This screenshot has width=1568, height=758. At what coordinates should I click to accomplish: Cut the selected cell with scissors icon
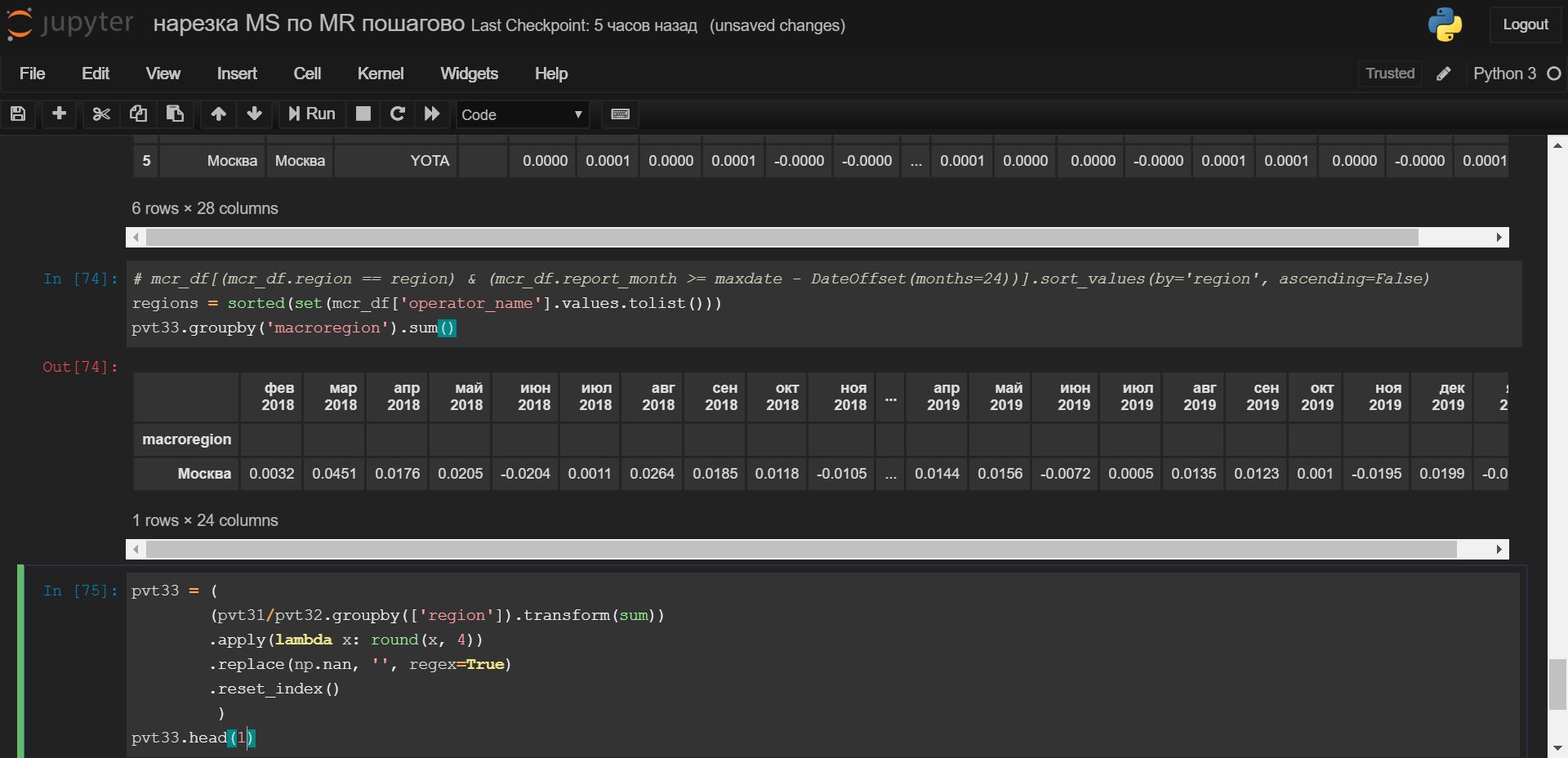[x=100, y=114]
